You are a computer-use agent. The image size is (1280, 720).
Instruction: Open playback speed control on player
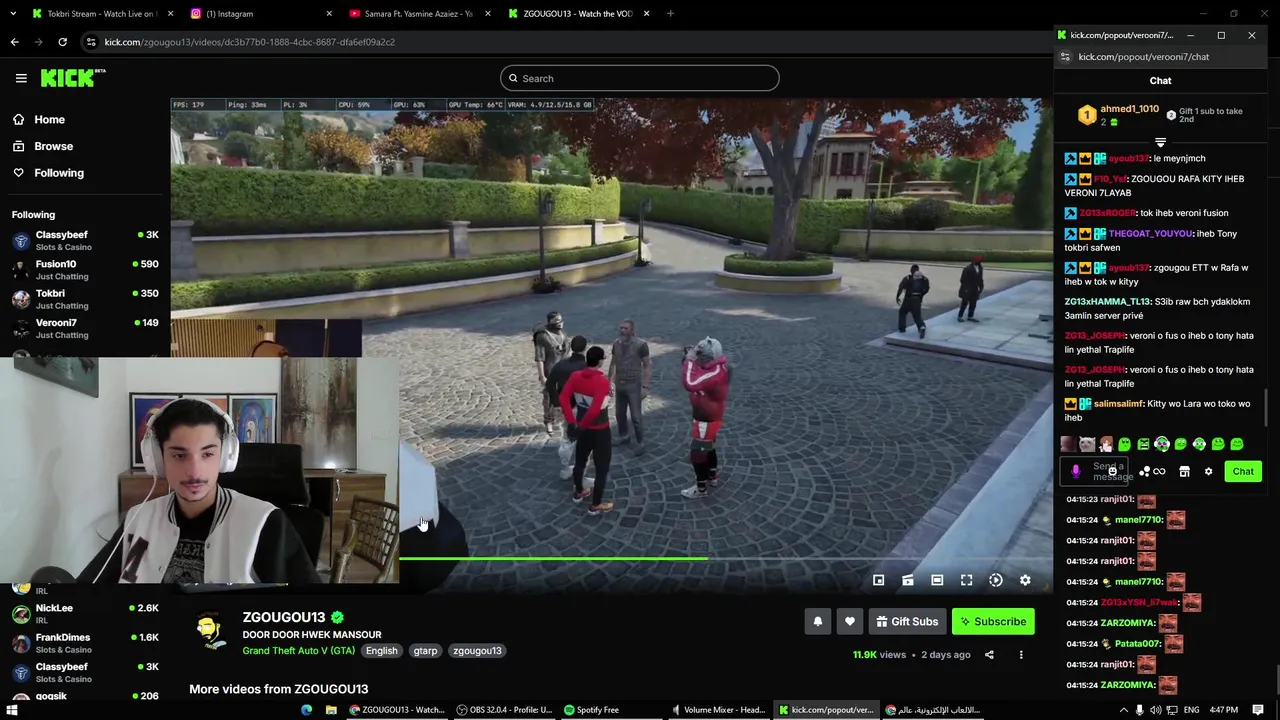coord(996,580)
